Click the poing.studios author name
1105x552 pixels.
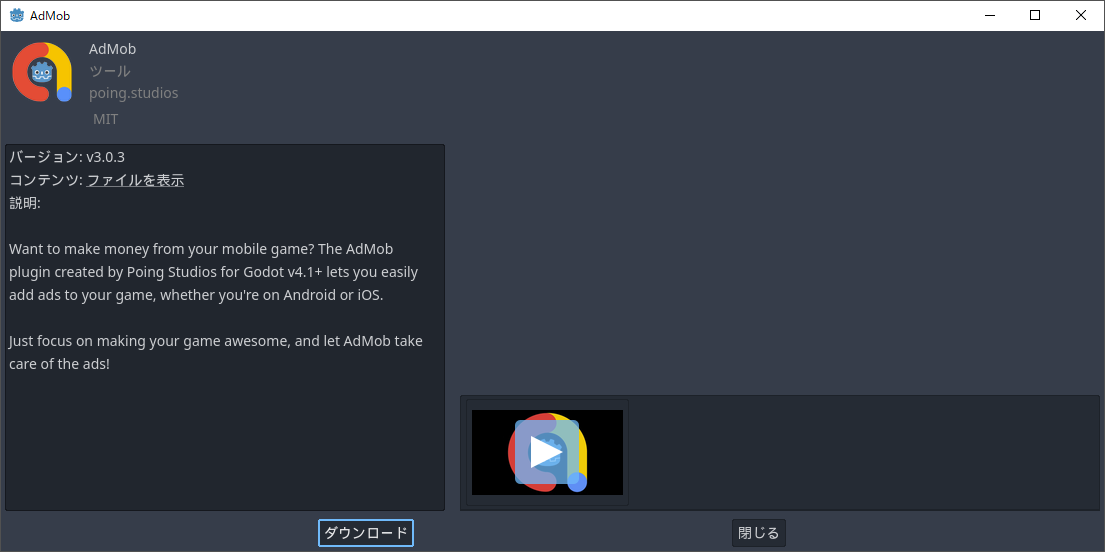pyautogui.click(x=133, y=93)
